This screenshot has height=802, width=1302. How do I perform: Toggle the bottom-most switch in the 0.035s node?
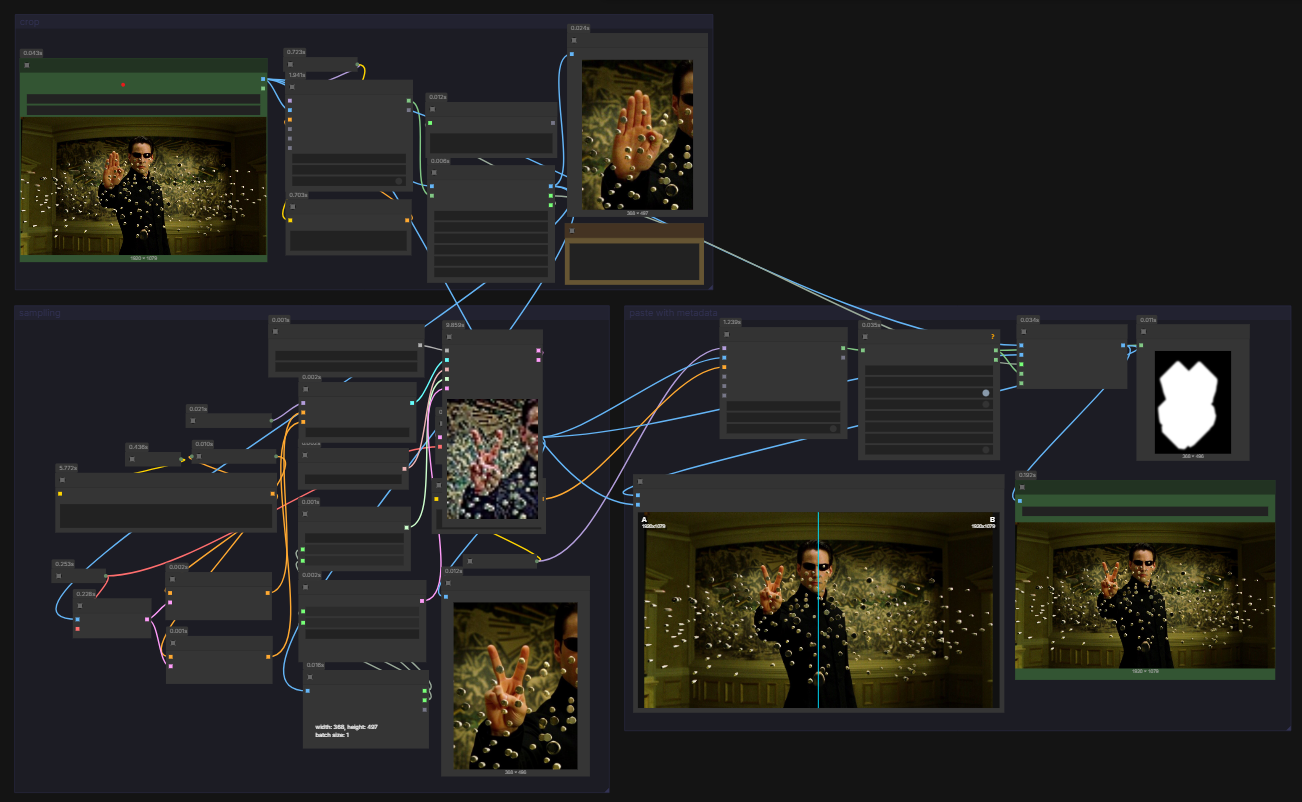pos(986,450)
